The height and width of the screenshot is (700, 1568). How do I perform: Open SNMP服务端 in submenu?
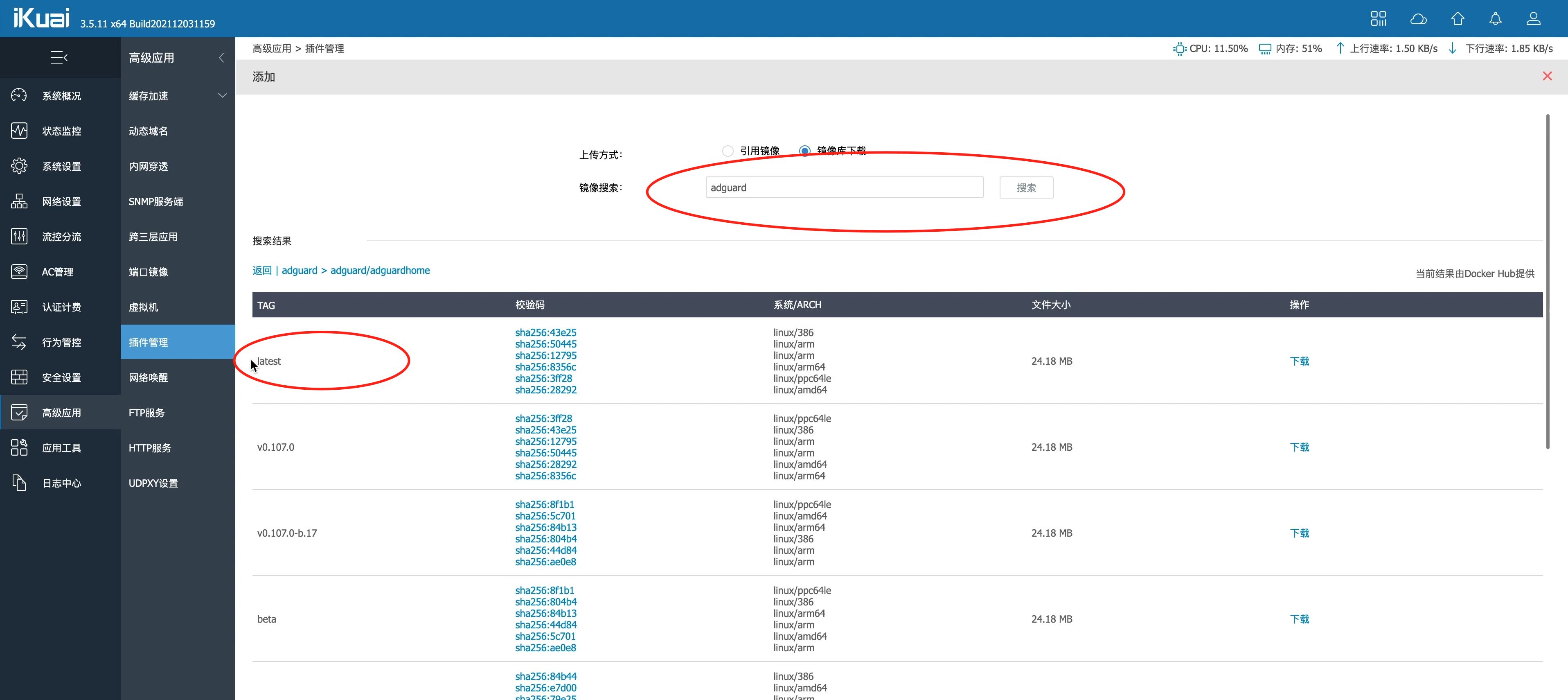click(155, 201)
